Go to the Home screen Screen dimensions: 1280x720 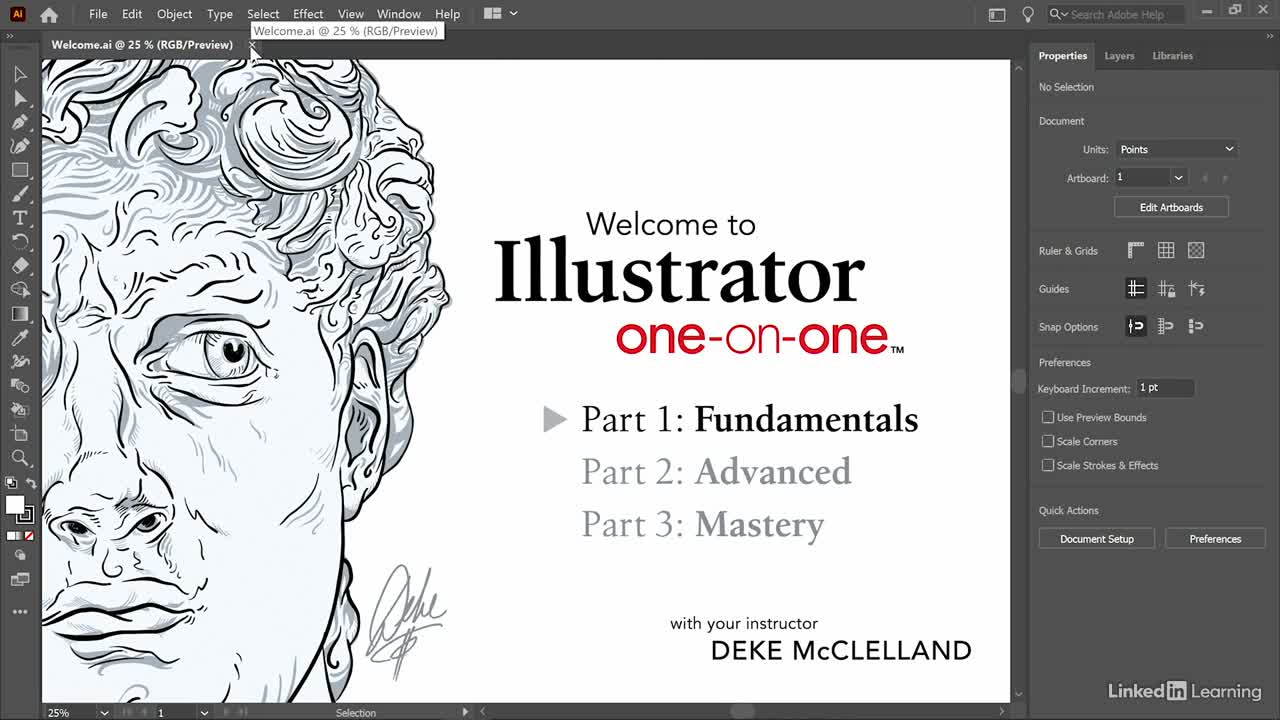coord(49,14)
